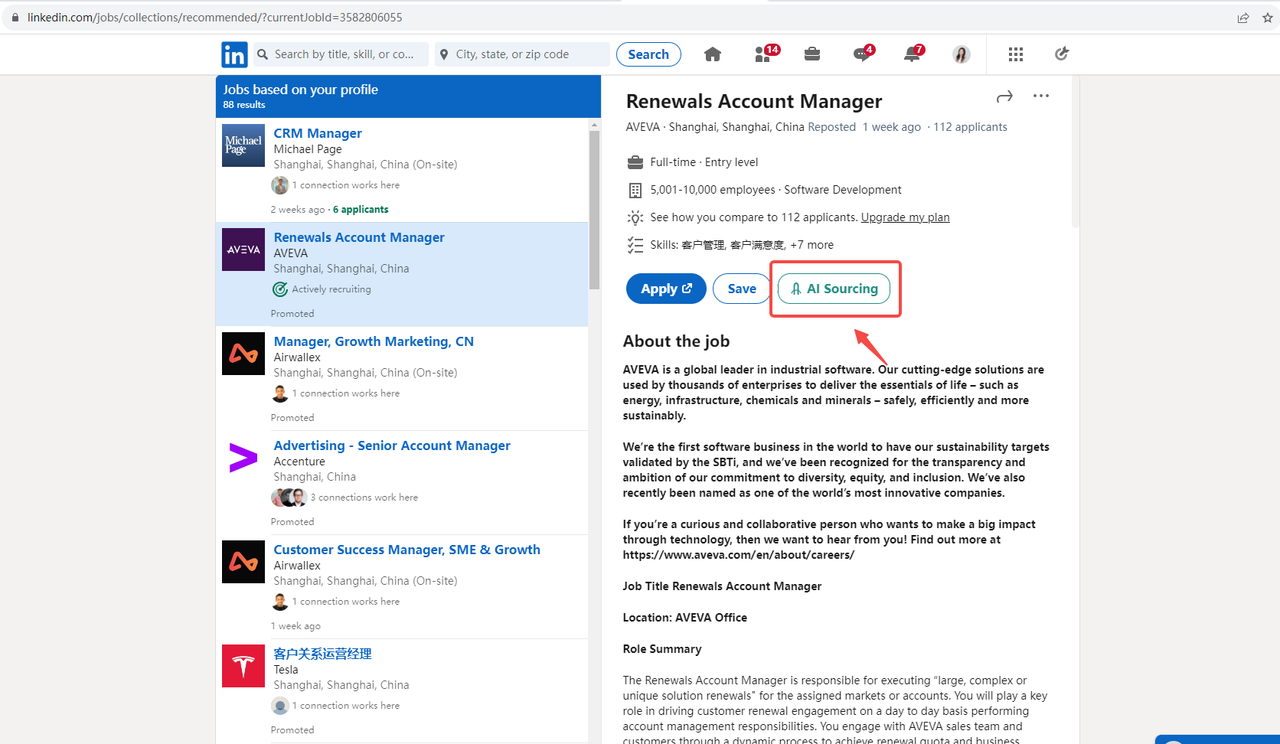
Task: Open the three-dot more options menu
Action: [x=1041, y=97]
